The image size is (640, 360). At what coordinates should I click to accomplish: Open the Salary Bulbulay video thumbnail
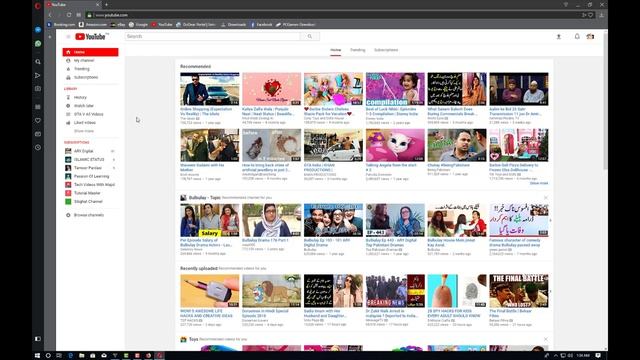click(210, 220)
